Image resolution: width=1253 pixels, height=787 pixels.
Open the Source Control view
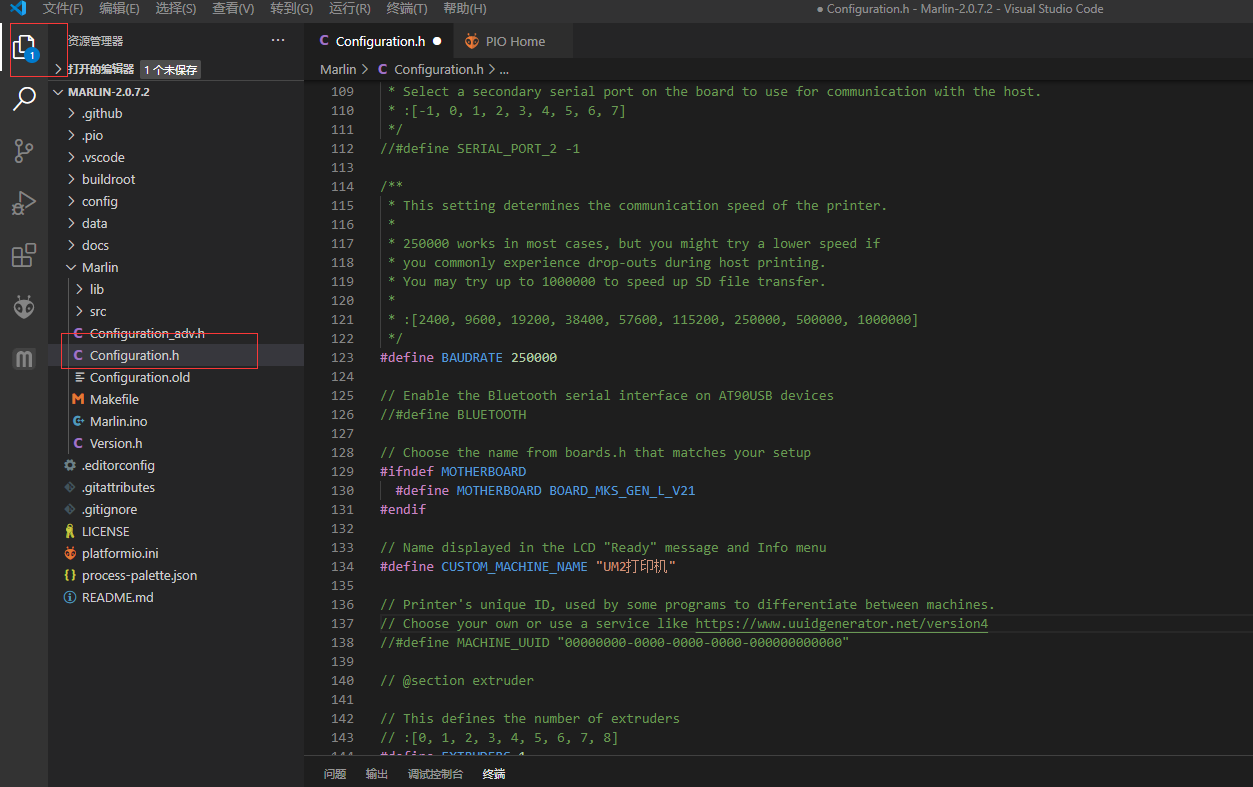point(24,151)
